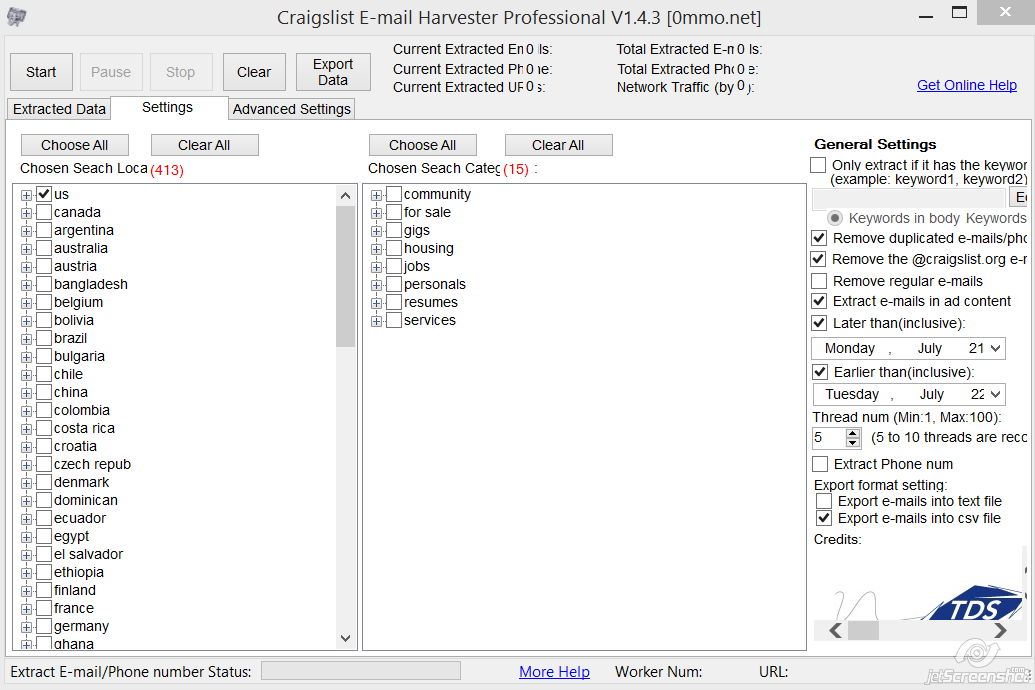
Task: Click the app icon in title bar
Action: pos(17,17)
